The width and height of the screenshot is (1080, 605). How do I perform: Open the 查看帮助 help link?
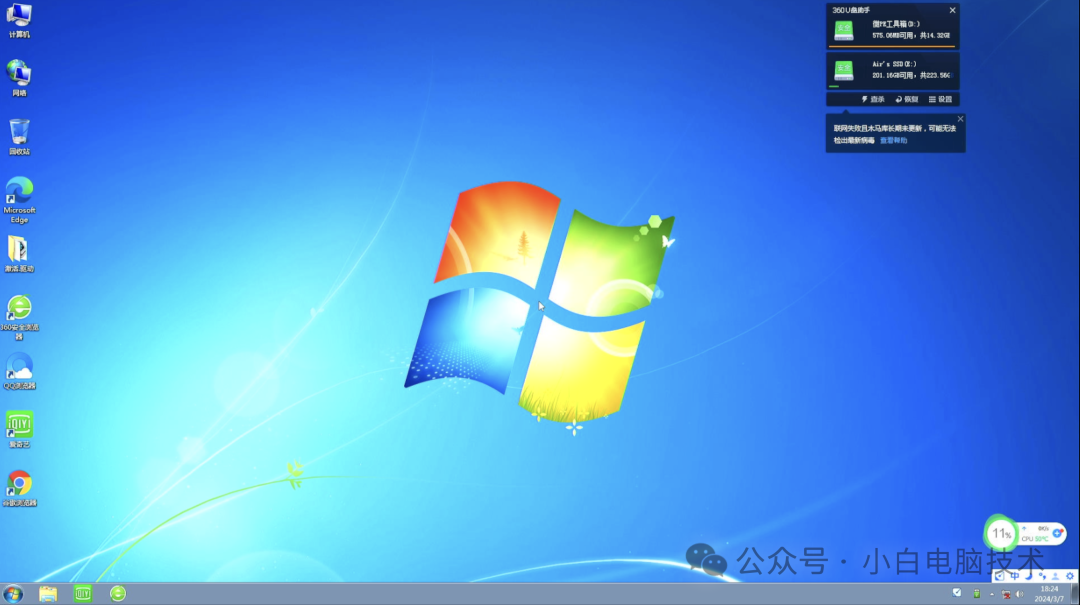(893, 141)
